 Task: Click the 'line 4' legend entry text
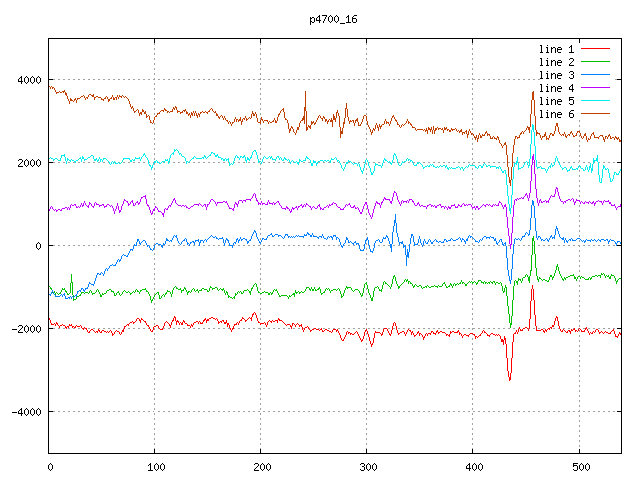click(x=556, y=88)
